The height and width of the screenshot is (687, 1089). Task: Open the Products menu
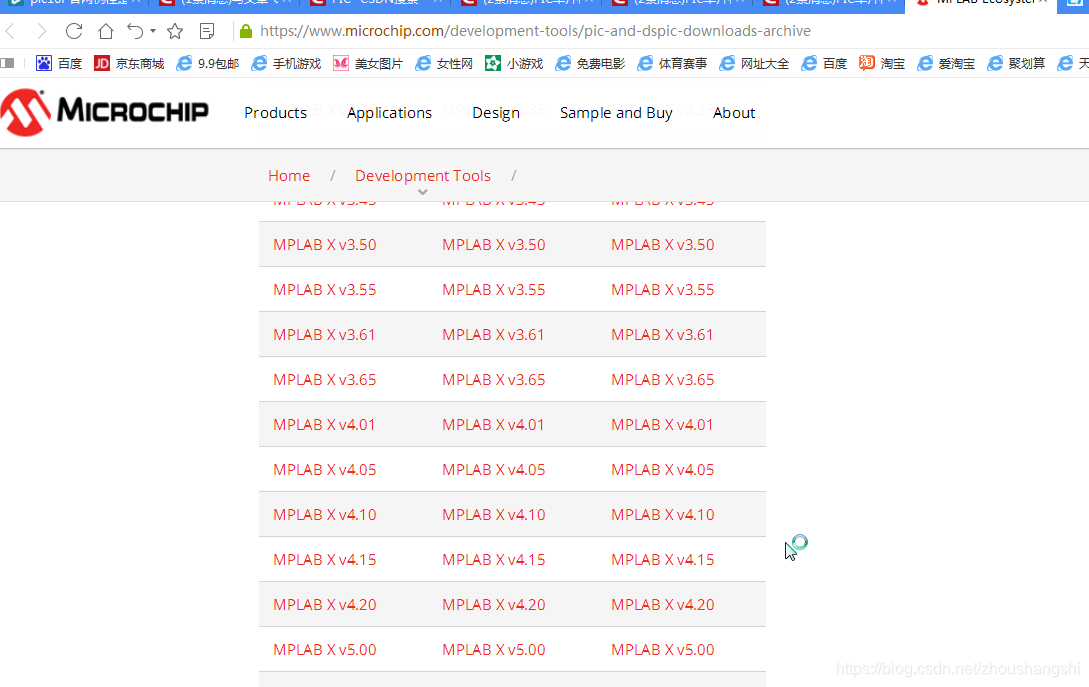pos(275,113)
